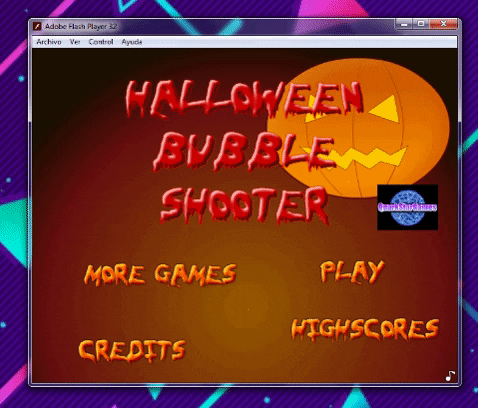The width and height of the screenshot is (478, 408).
Task: Close the Flash Player window
Action: point(443,24)
